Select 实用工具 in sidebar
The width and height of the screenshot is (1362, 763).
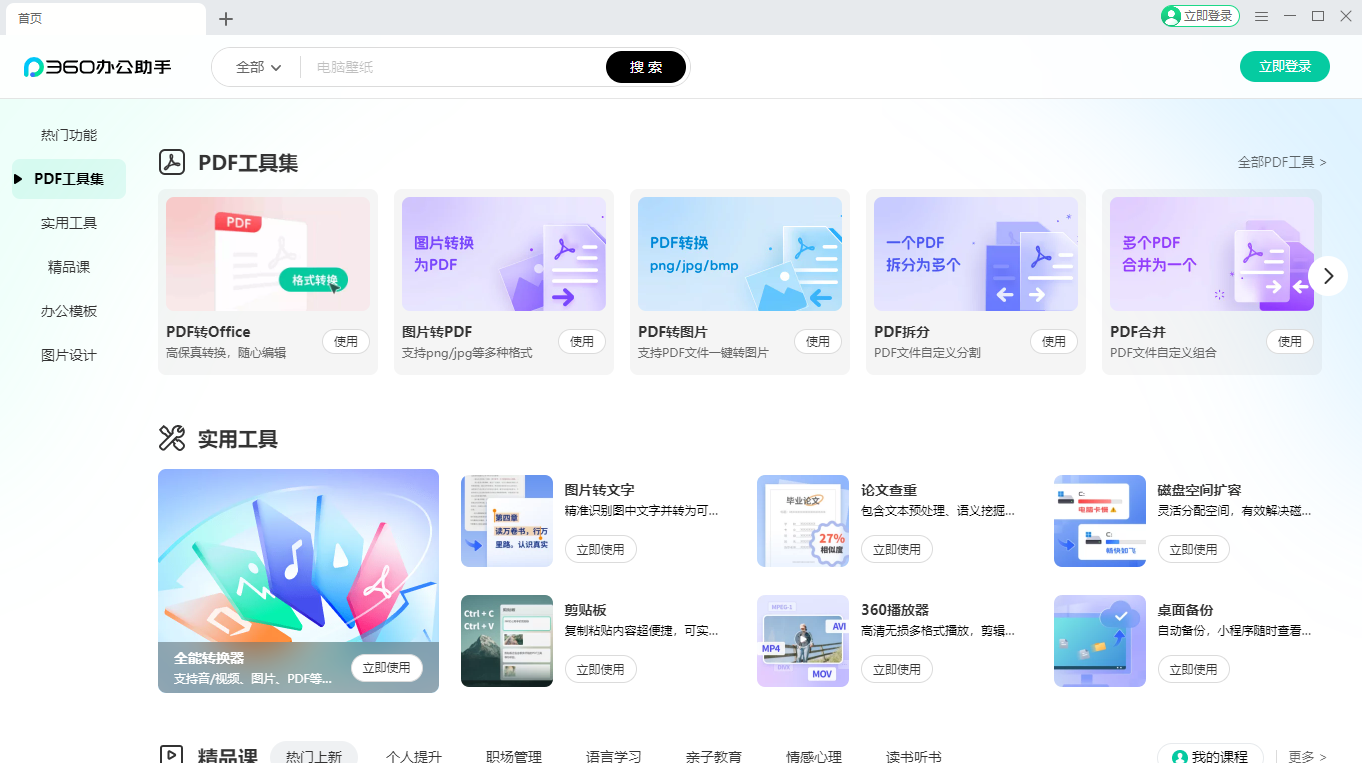69,223
